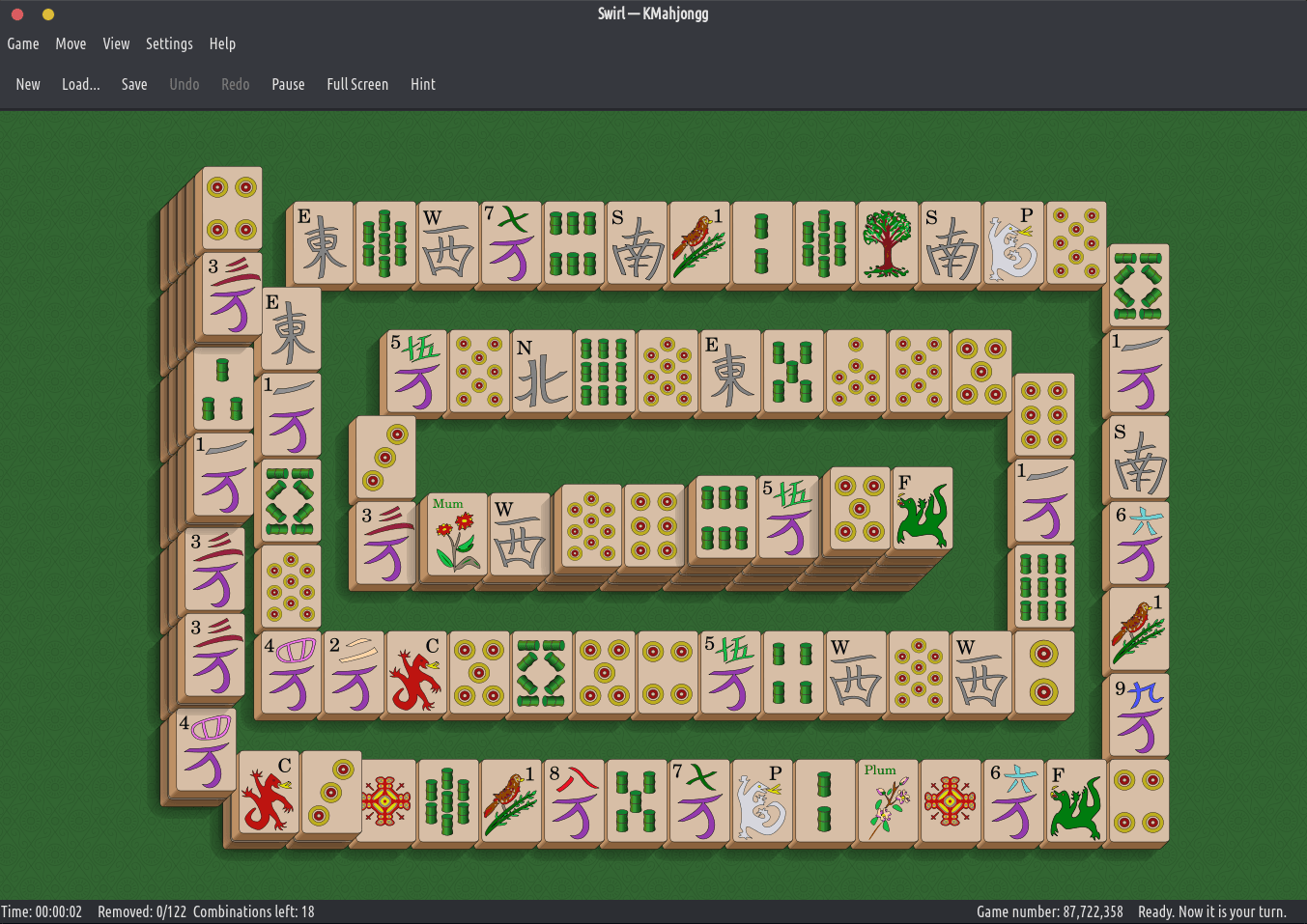This screenshot has width=1307, height=924.
Task: Open the Help menu
Action: point(222,43)
